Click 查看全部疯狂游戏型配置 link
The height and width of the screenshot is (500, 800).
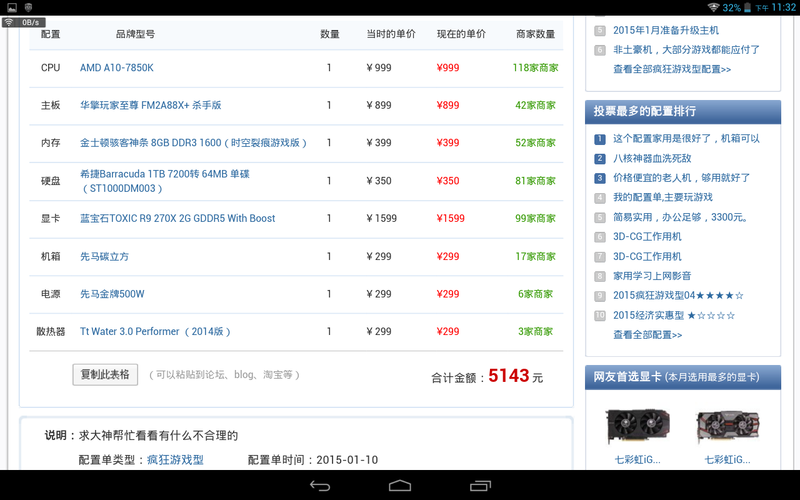672,69
